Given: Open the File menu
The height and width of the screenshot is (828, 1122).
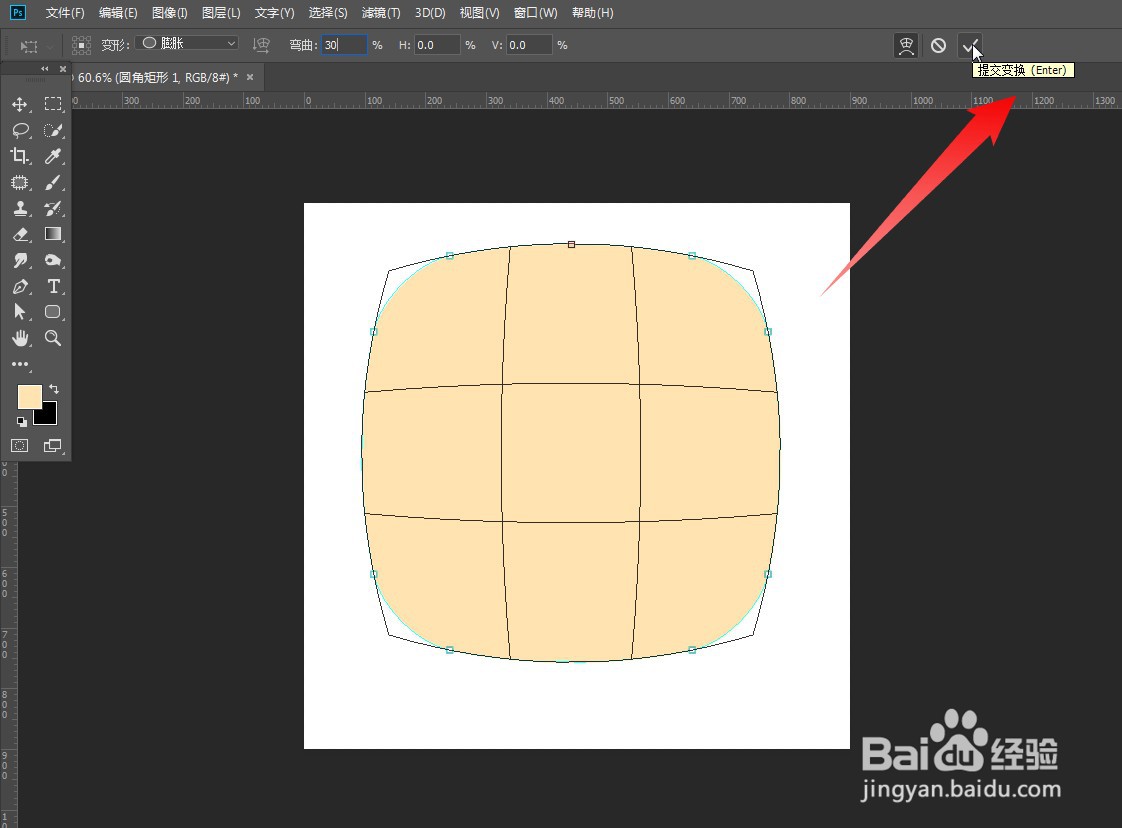Looking at the screenshot, I should pyautogui.click(x=64, y=13).
